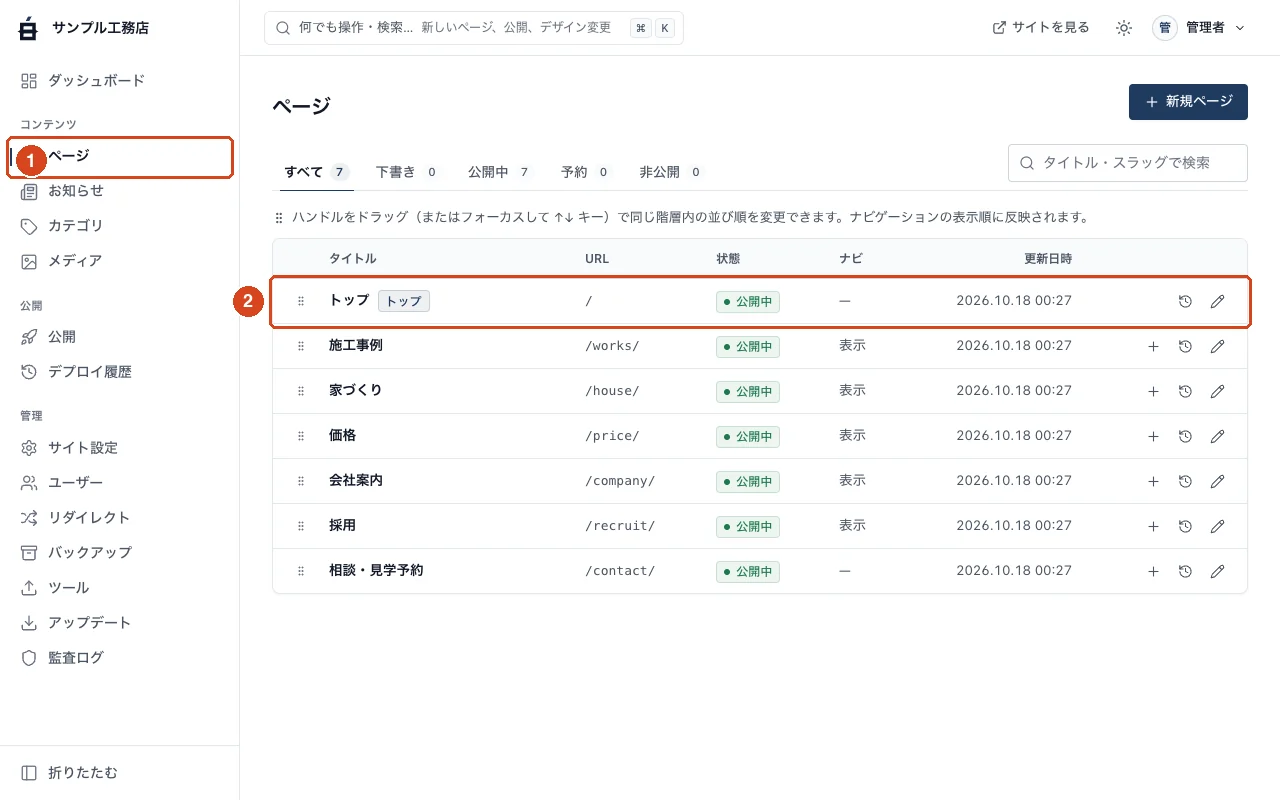The width and height of the screenshot is (1280, 800).
Task: Click drag handle of 会社案内 row
Action: (301, 481)
